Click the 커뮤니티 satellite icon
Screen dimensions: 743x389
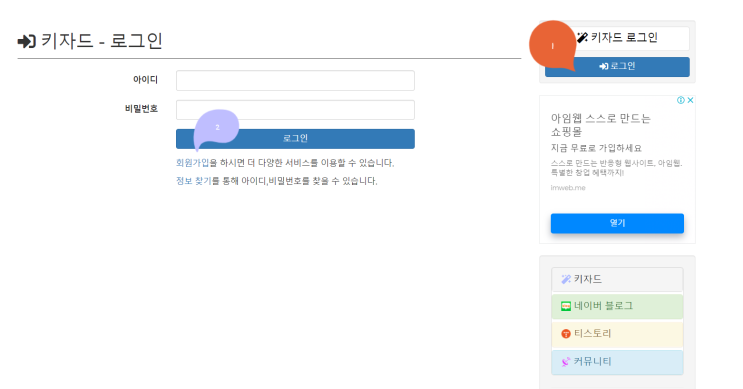point(566,362)
